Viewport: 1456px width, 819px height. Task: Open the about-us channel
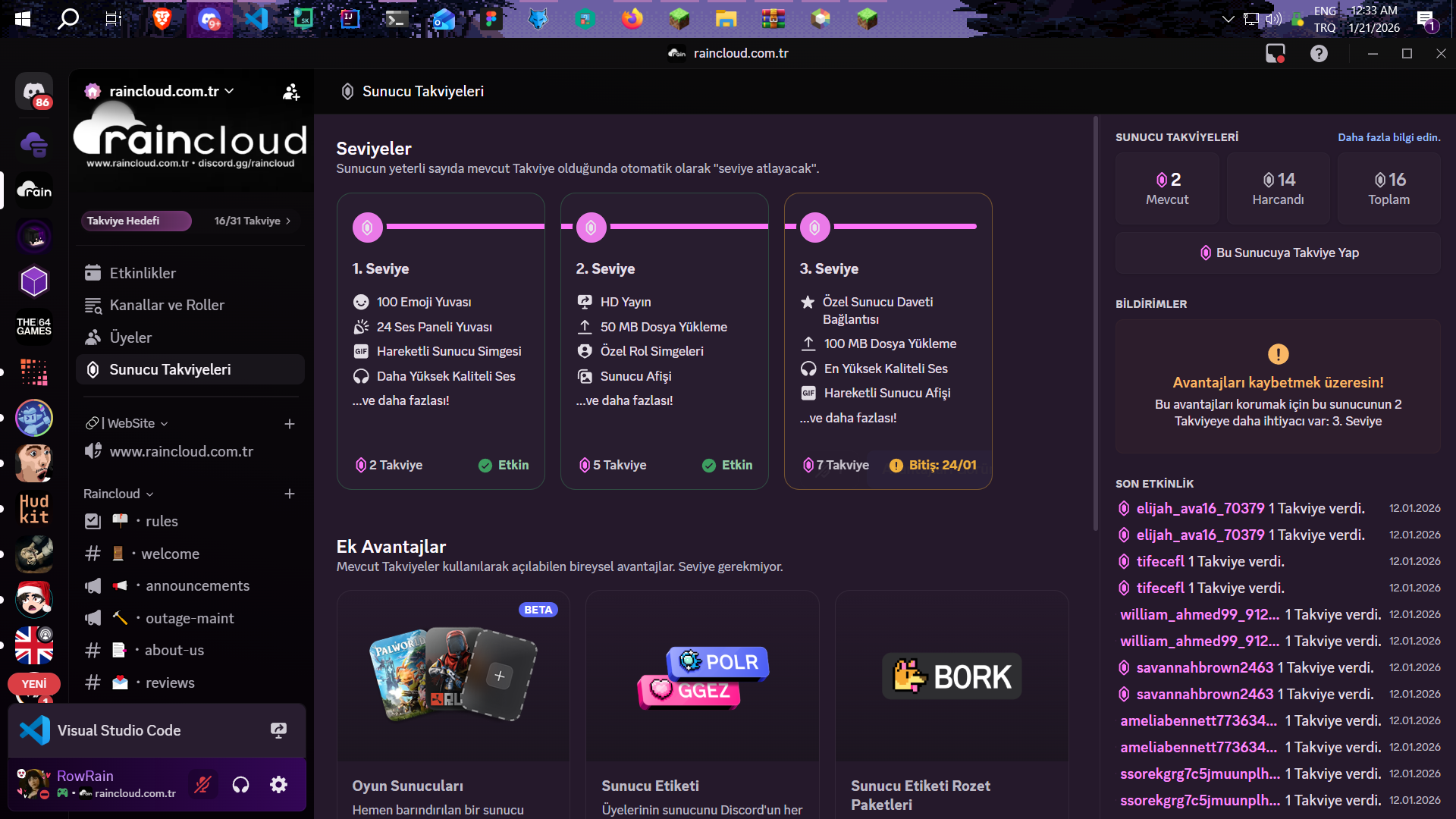(190, 650)
